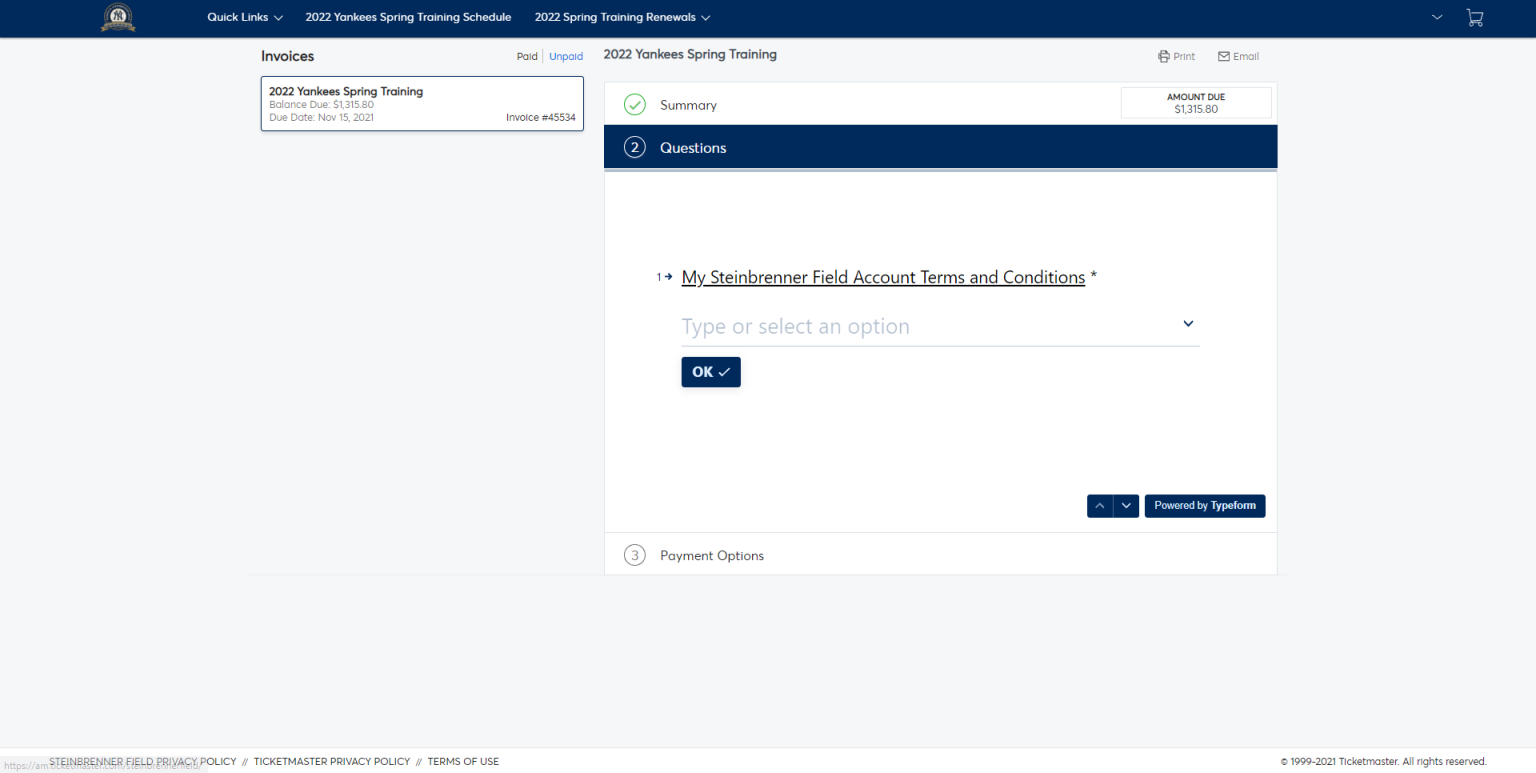The height and width of the screenshot is (773, 1536).
Task: Go to previous Typeform question
Action: pos(1100,506)
